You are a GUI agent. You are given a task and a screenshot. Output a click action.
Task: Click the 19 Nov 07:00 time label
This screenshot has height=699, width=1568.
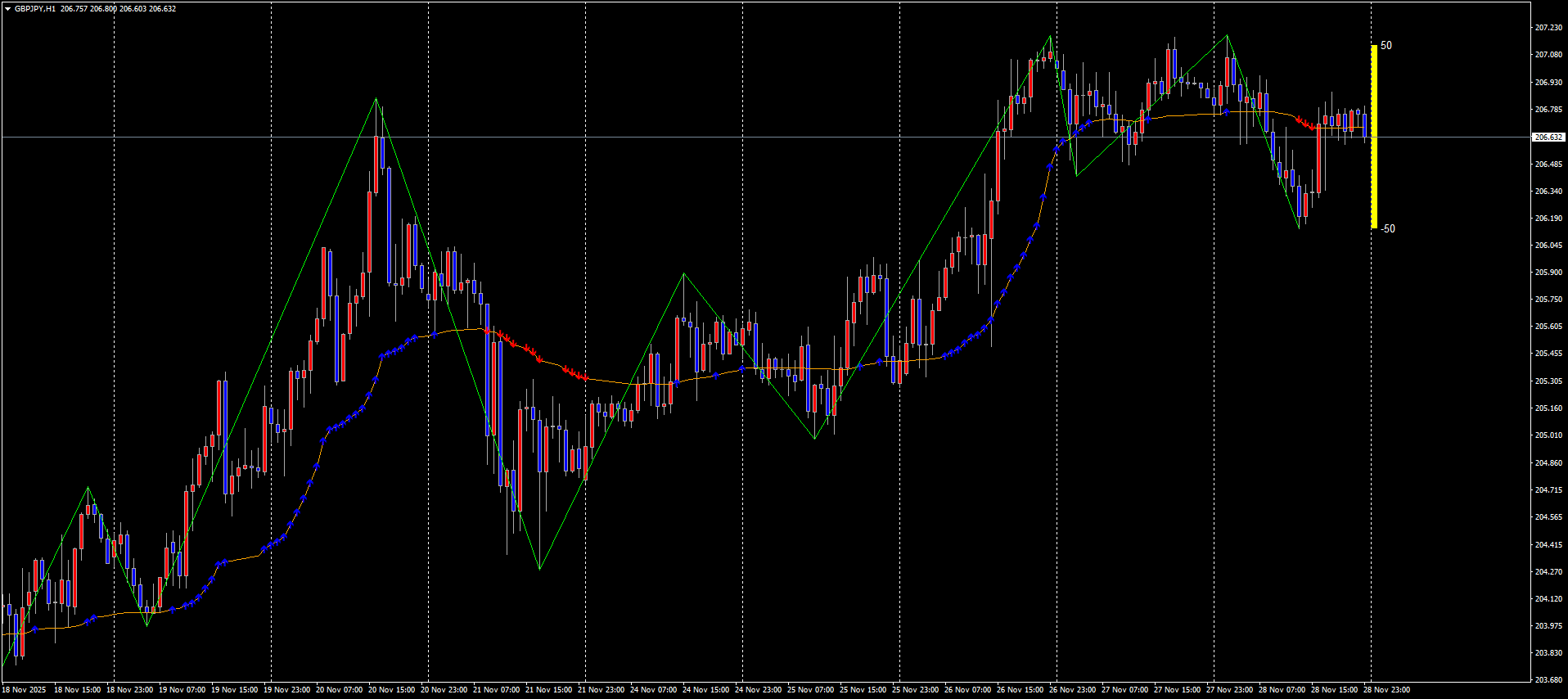[182, 690]
